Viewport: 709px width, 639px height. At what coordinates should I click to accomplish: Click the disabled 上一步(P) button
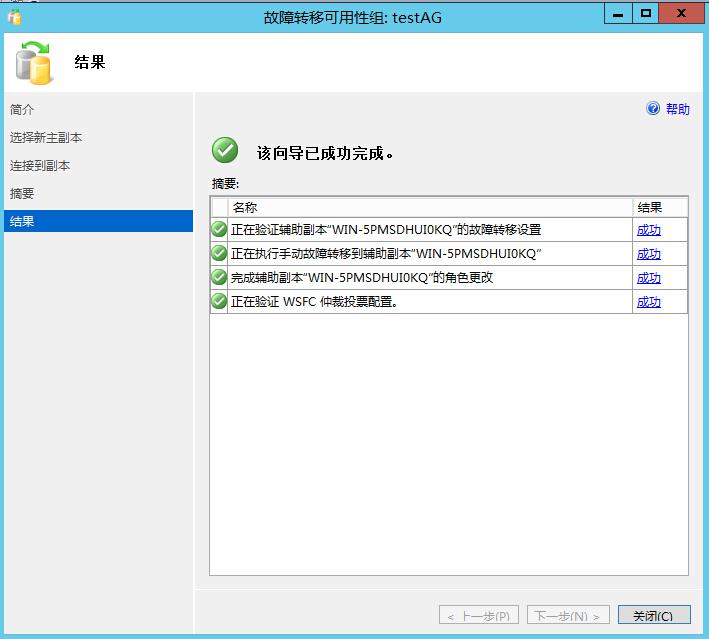(478, 615)
